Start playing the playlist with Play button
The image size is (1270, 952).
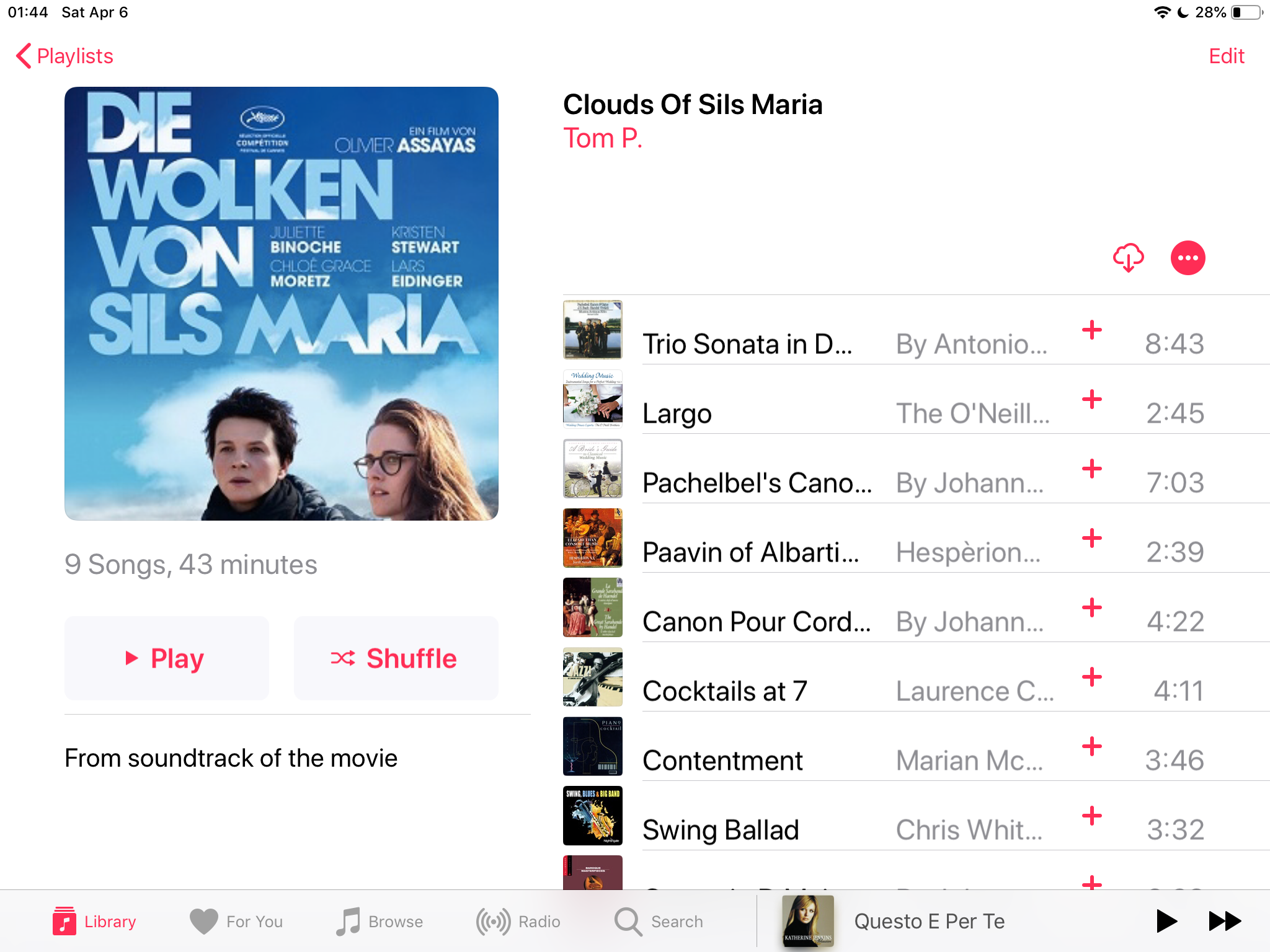coord(166,658)
